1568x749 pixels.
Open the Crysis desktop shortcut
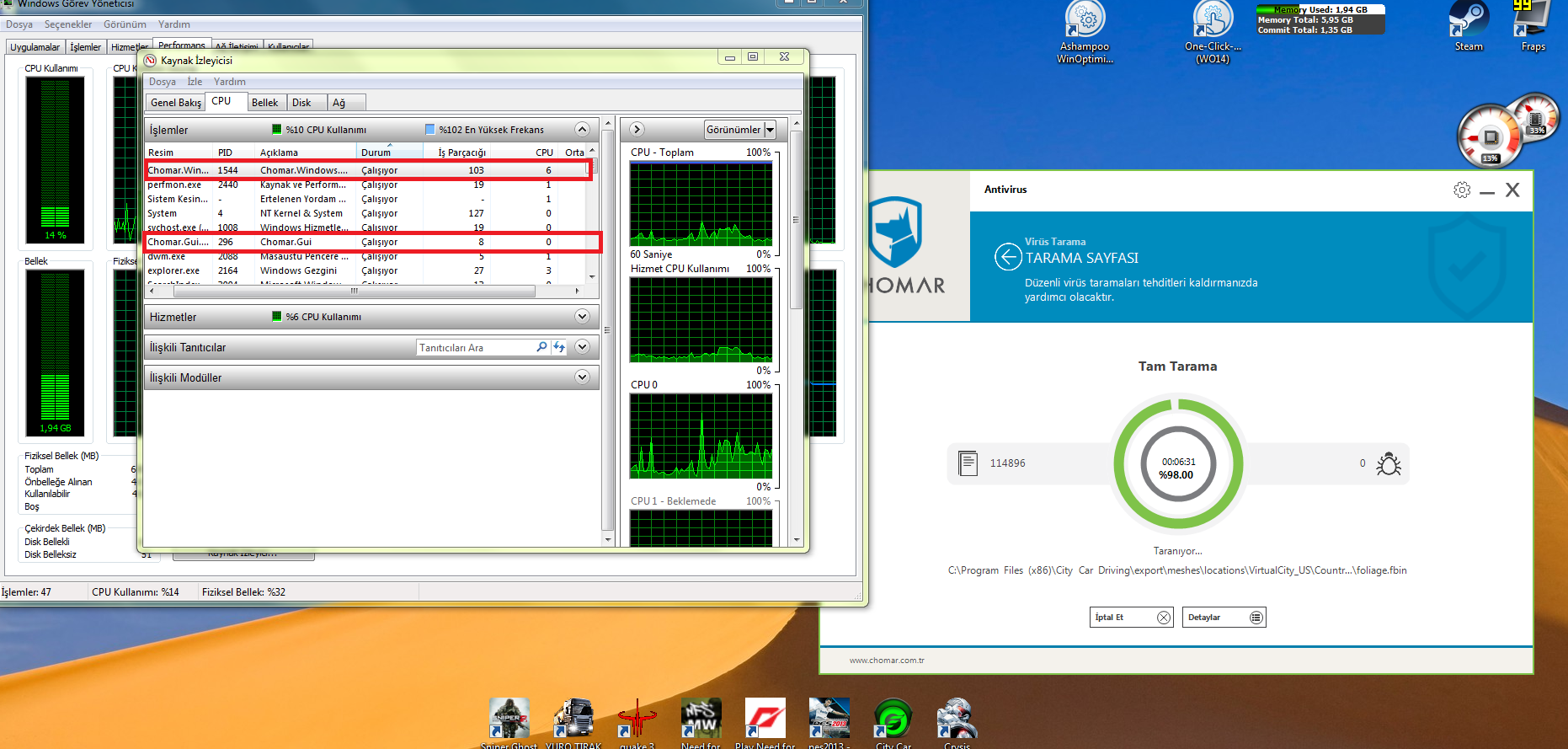click(957, 723)
